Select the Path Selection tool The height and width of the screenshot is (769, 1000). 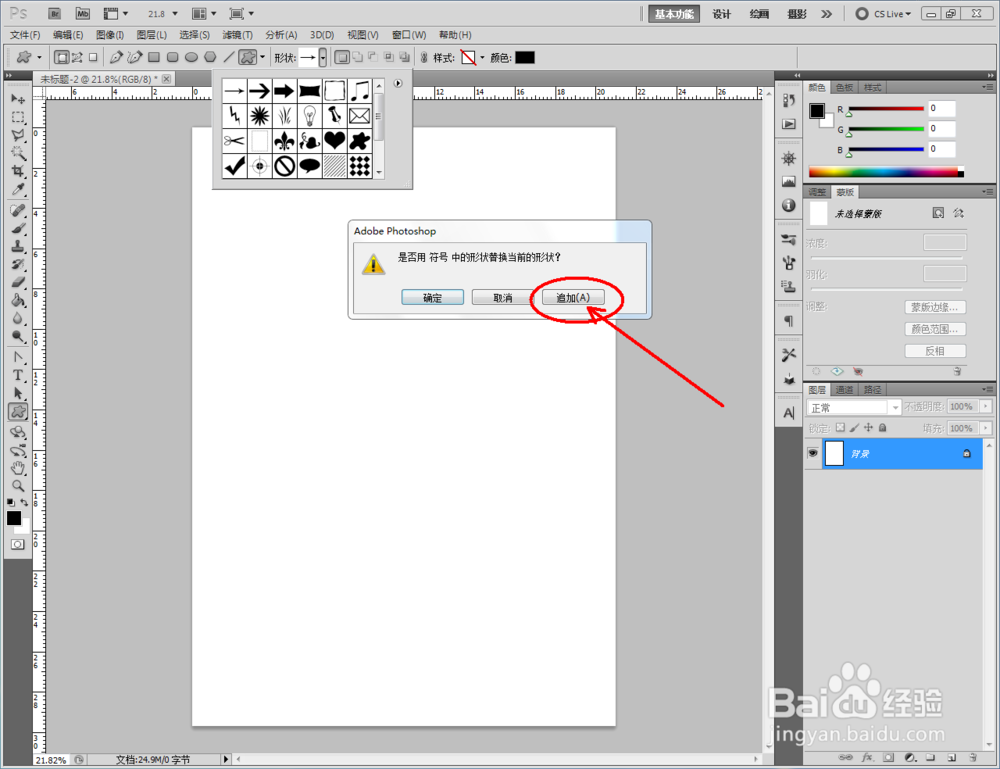(18, 393)
